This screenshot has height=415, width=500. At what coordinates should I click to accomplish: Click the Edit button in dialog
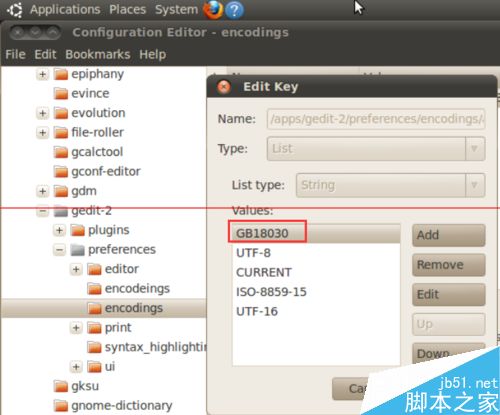[x=449, y=295]
